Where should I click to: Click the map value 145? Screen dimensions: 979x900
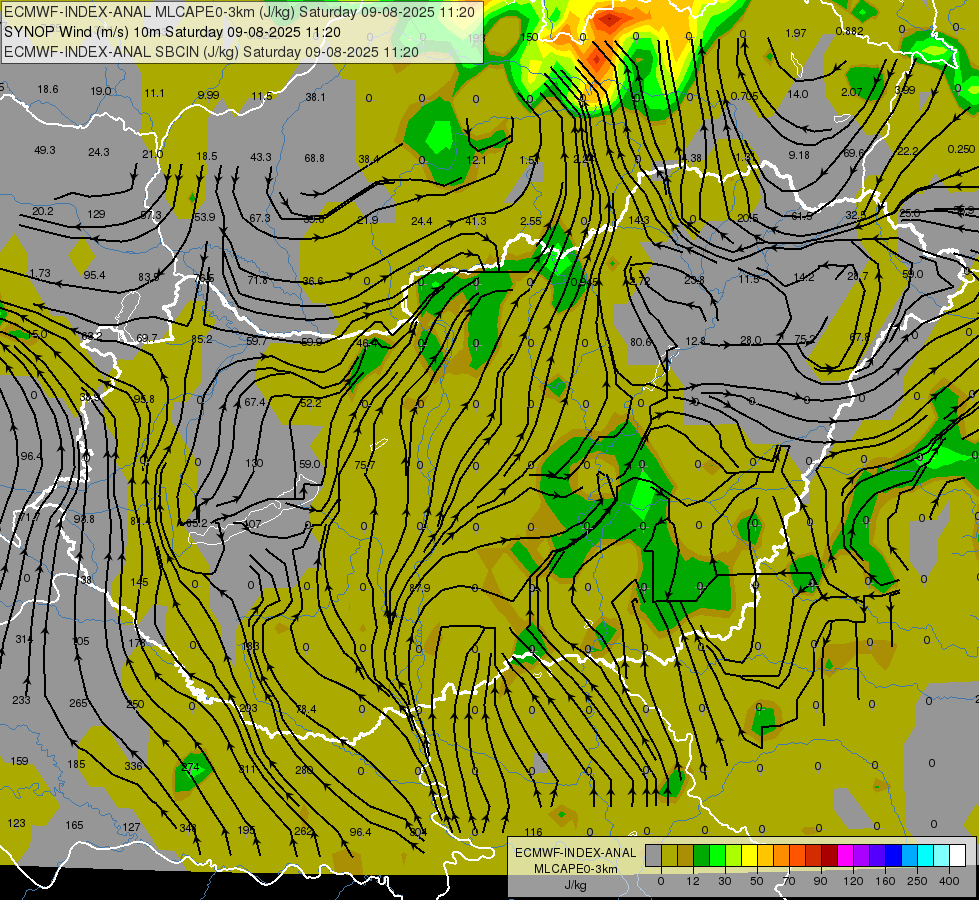click(139, 582)
